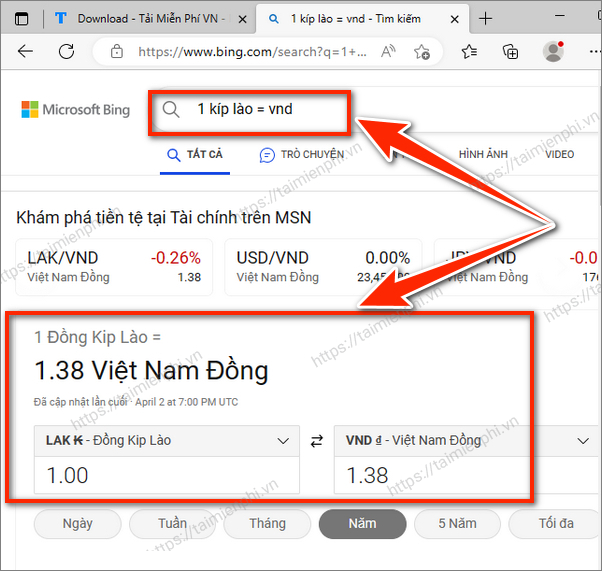
Task: Focus the address bar URL
Action: click(x=252, y=51)
